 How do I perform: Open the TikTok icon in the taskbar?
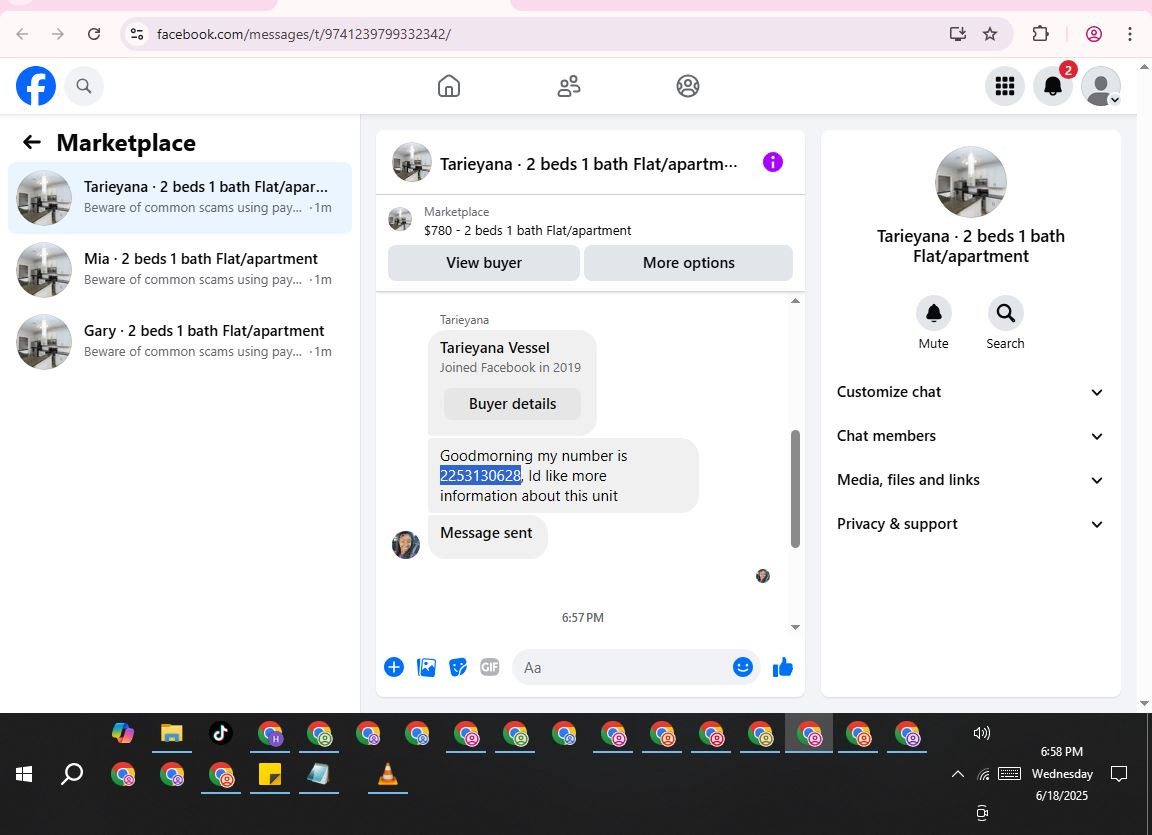[x=220, y=733]
